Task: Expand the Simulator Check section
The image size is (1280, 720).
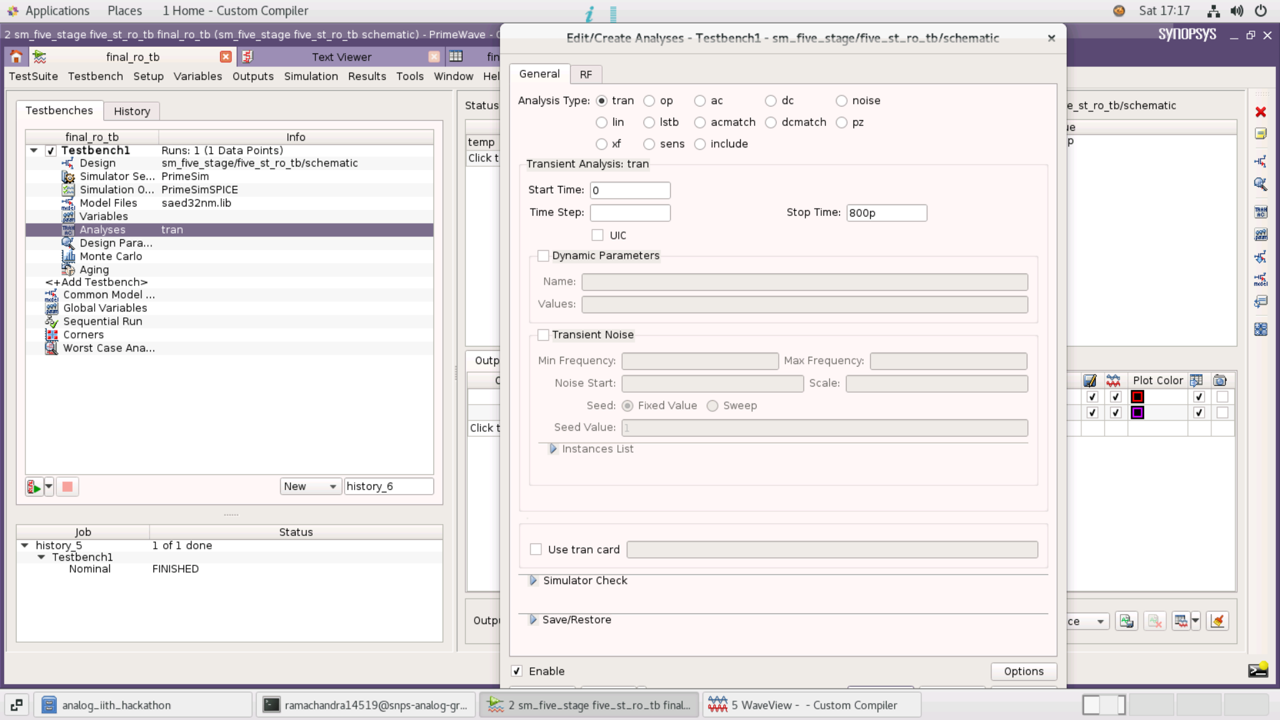Action: point(533,580)
